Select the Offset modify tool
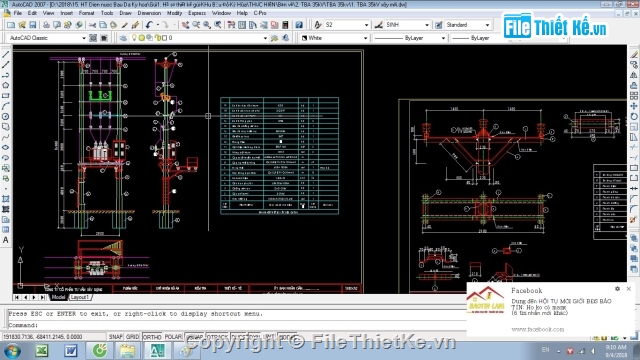Screen dimensions: 640x360 click(634, 85)
